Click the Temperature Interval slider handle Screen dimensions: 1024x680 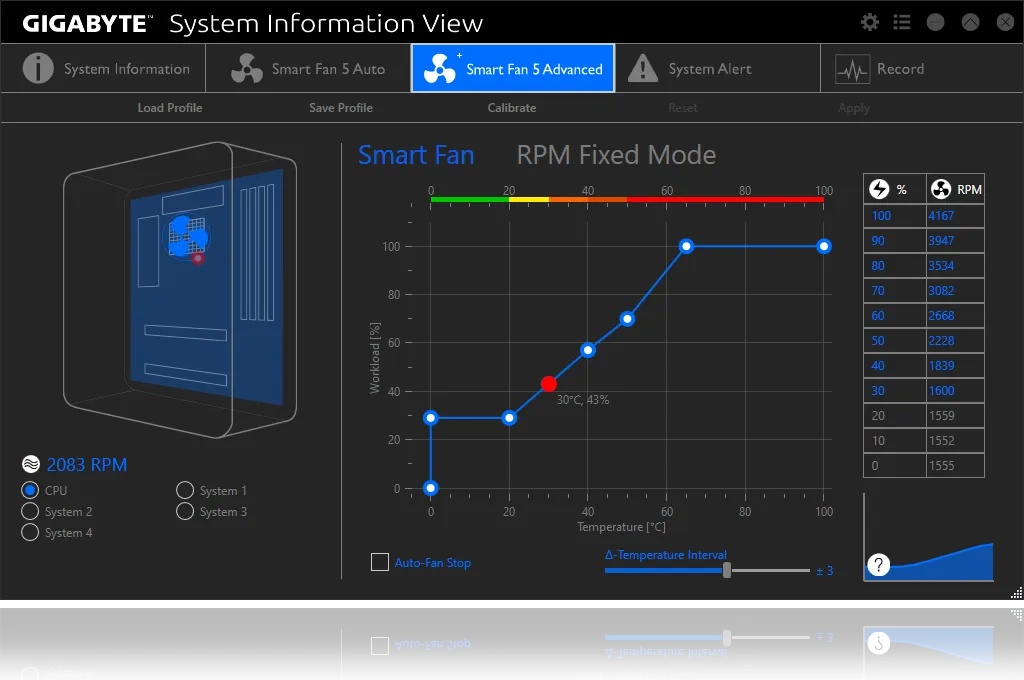point(727,570)
